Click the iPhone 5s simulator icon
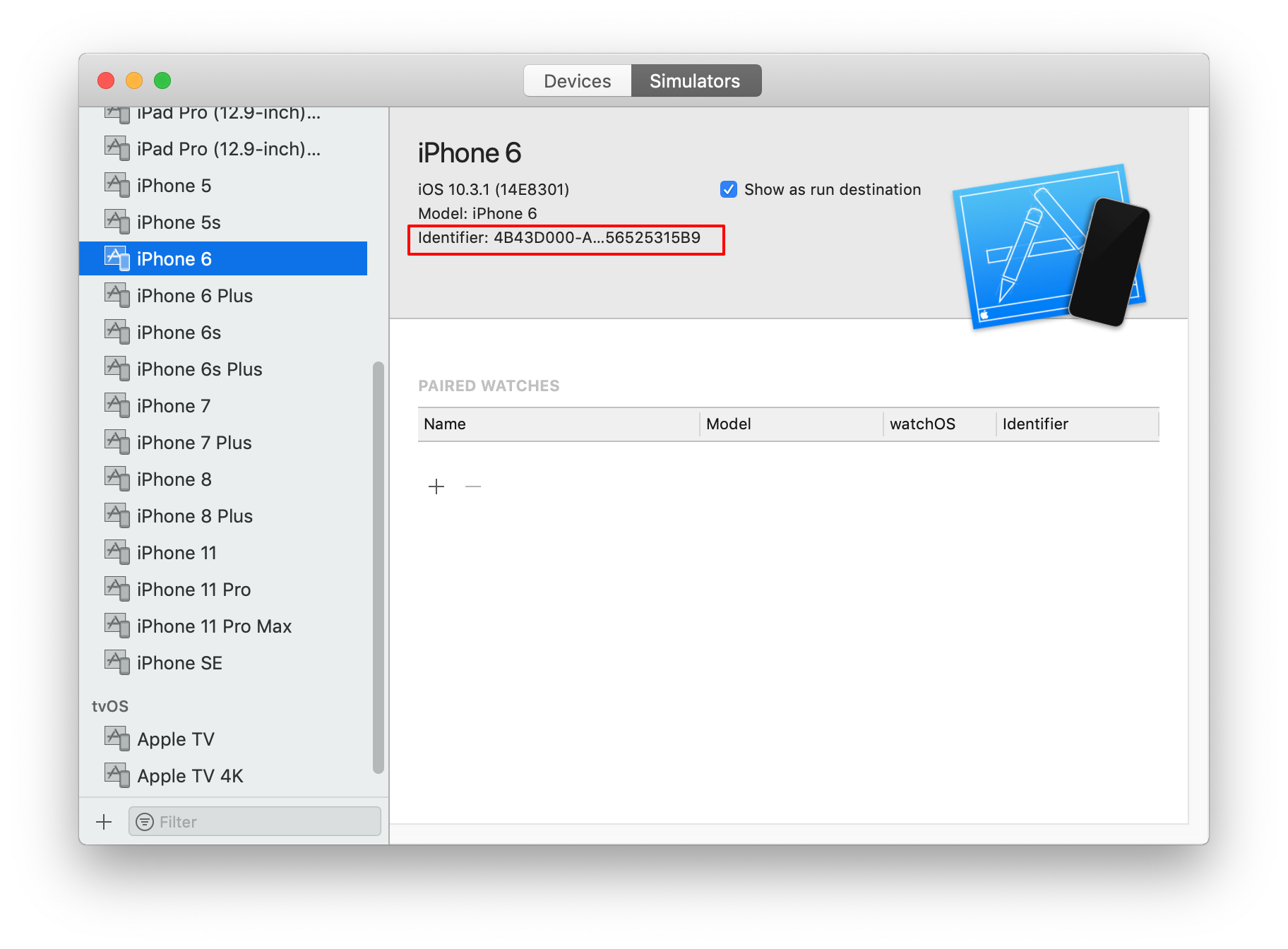1288x949 pixels. click(117, 222)
